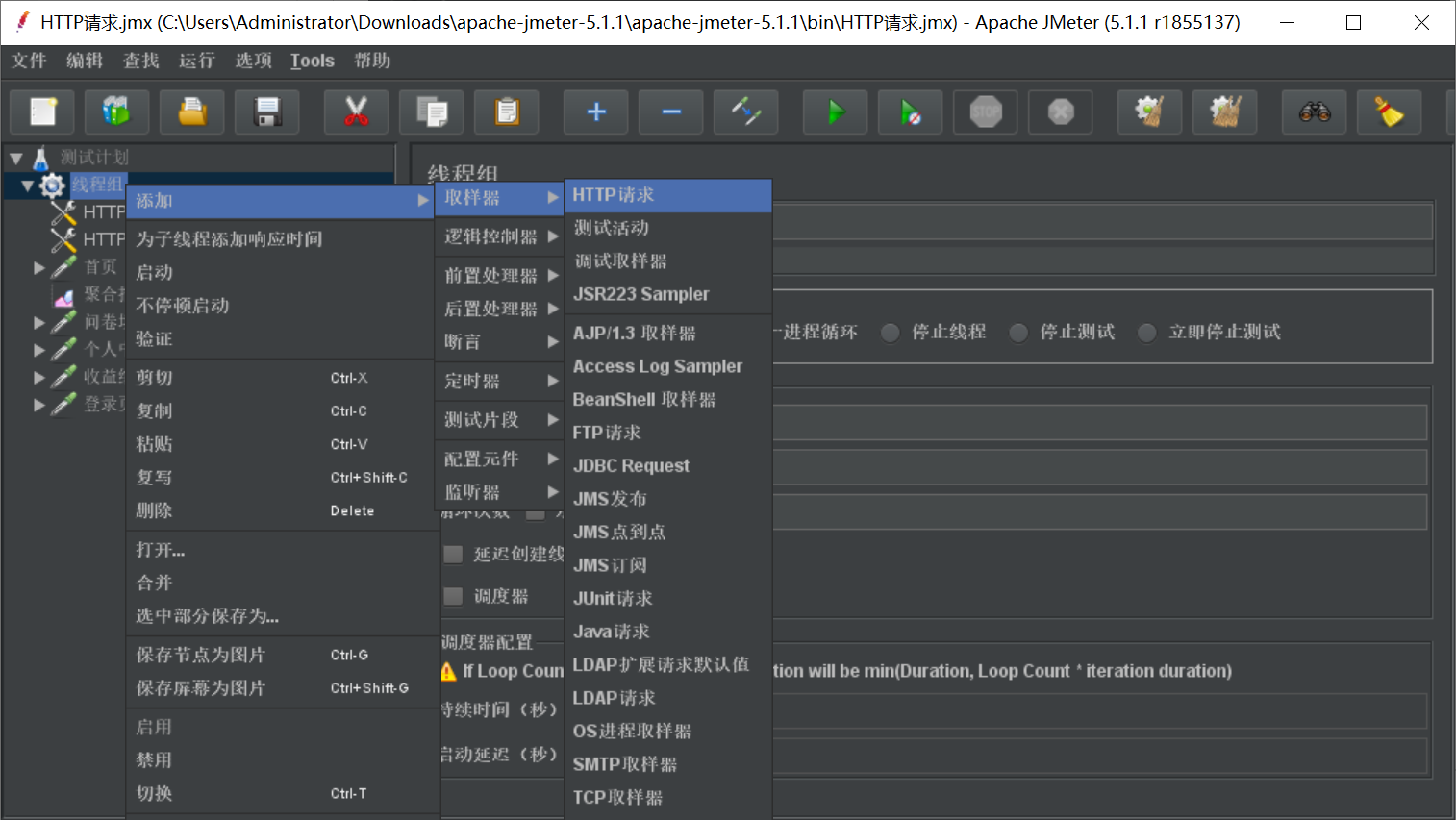Choose 调试取样器 from submenu

point(668,261)
